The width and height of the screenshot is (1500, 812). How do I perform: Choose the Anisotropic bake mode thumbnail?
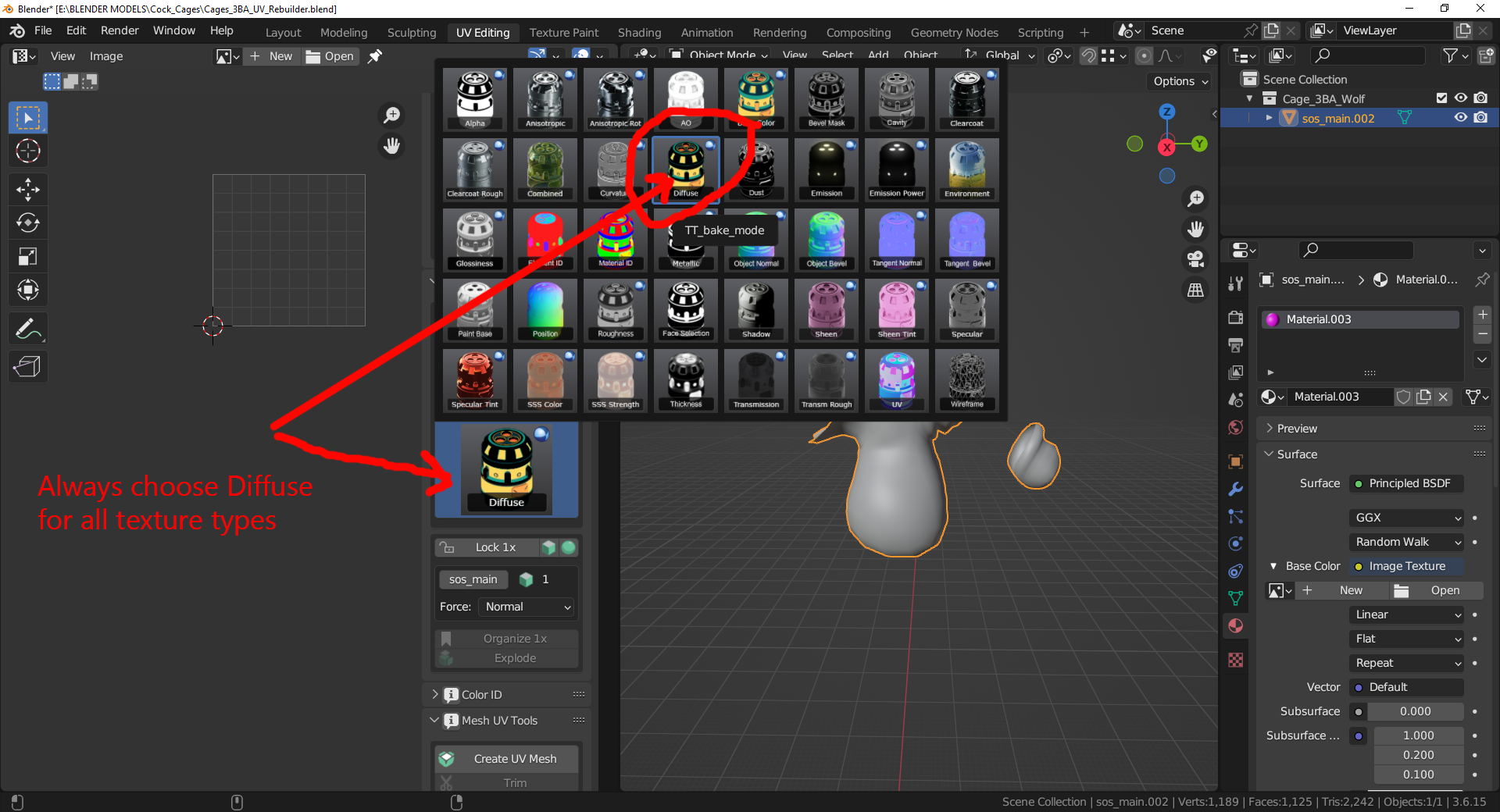point(545,99)
